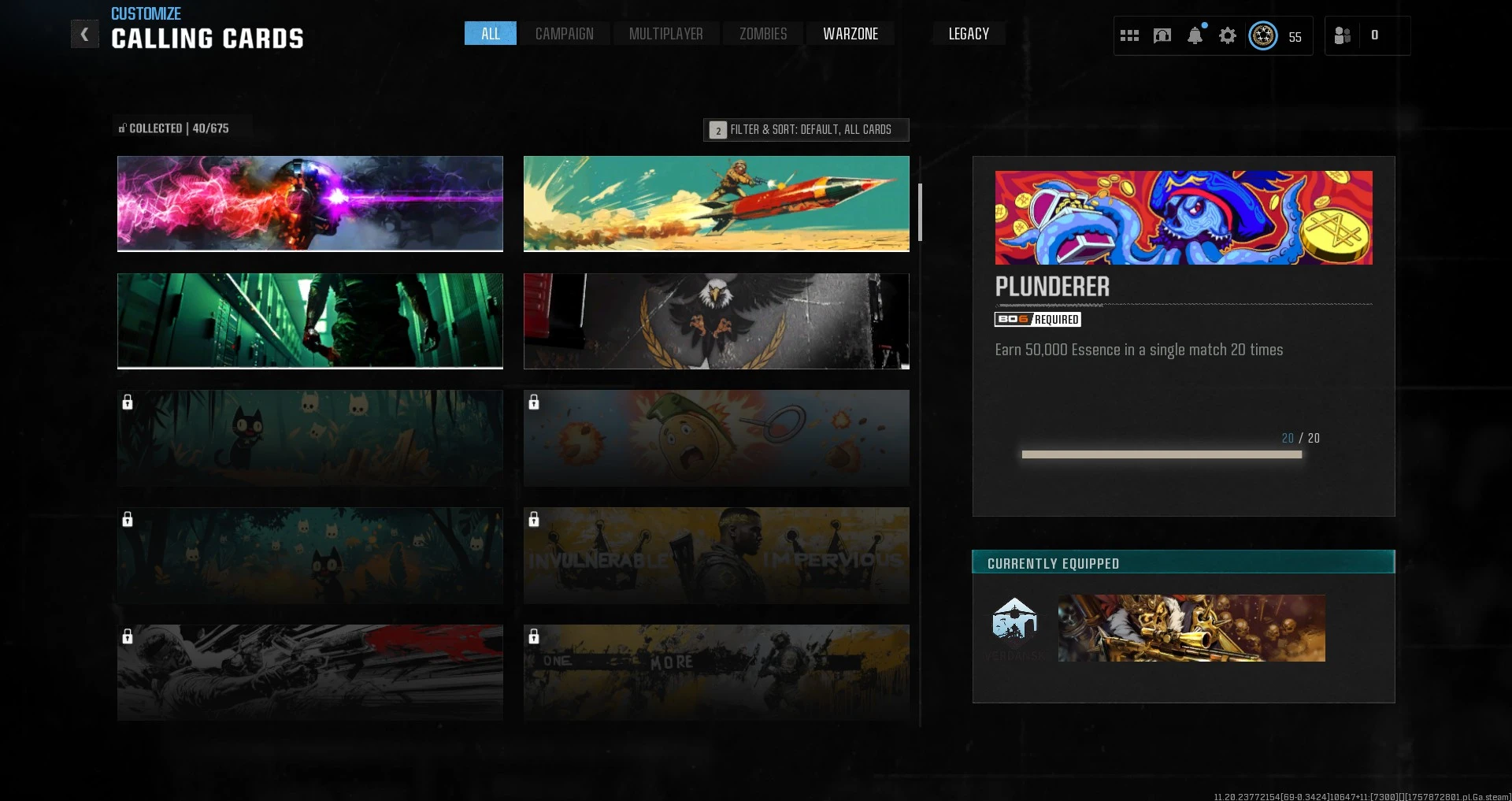This screenshot has height=801, width=1512.
Task: Click lock icon on forest cats card
Action: [128, 519]
